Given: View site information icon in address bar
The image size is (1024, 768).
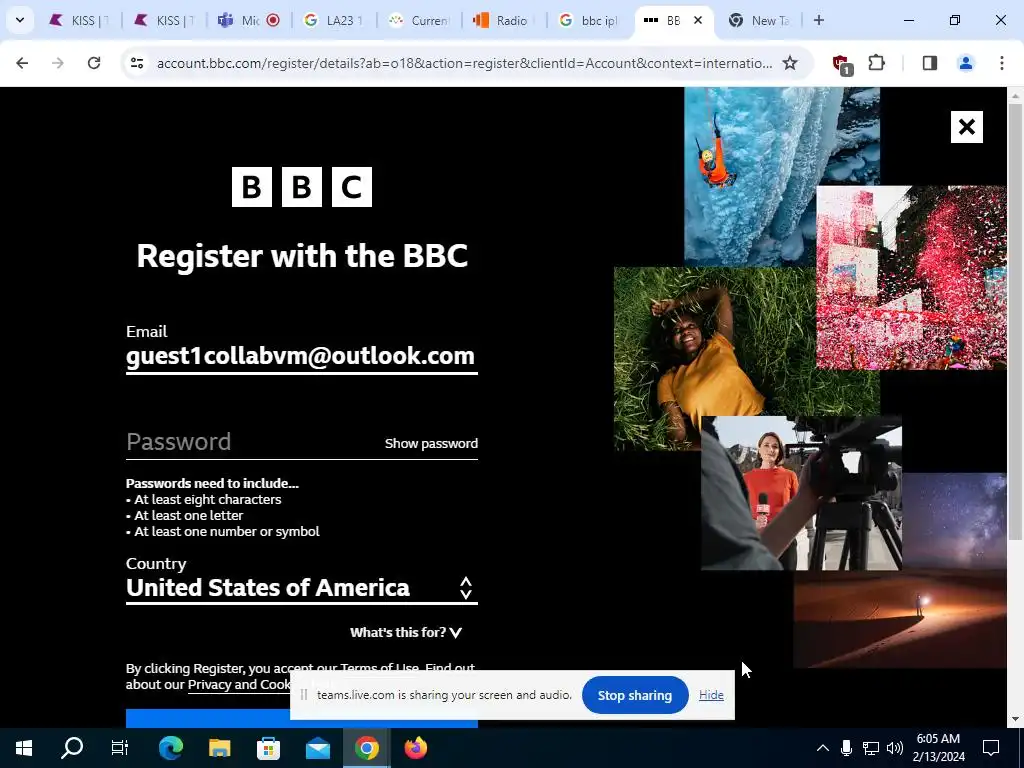Looking at the screenshot, I should (136, 63).
